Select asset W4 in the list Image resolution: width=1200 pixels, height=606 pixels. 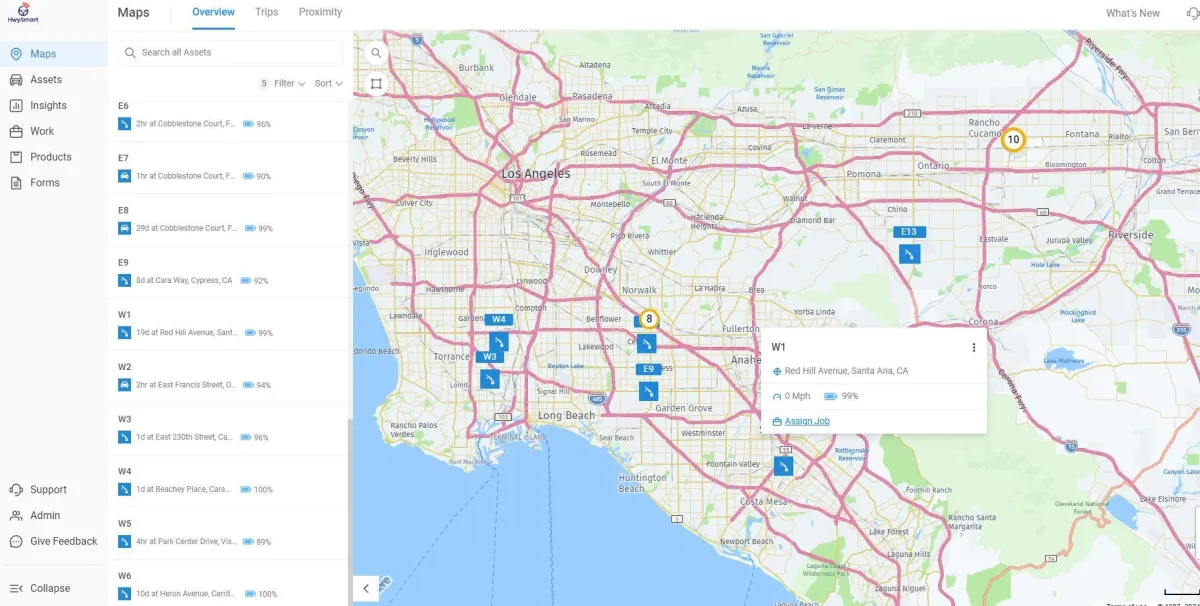point(228,480)
